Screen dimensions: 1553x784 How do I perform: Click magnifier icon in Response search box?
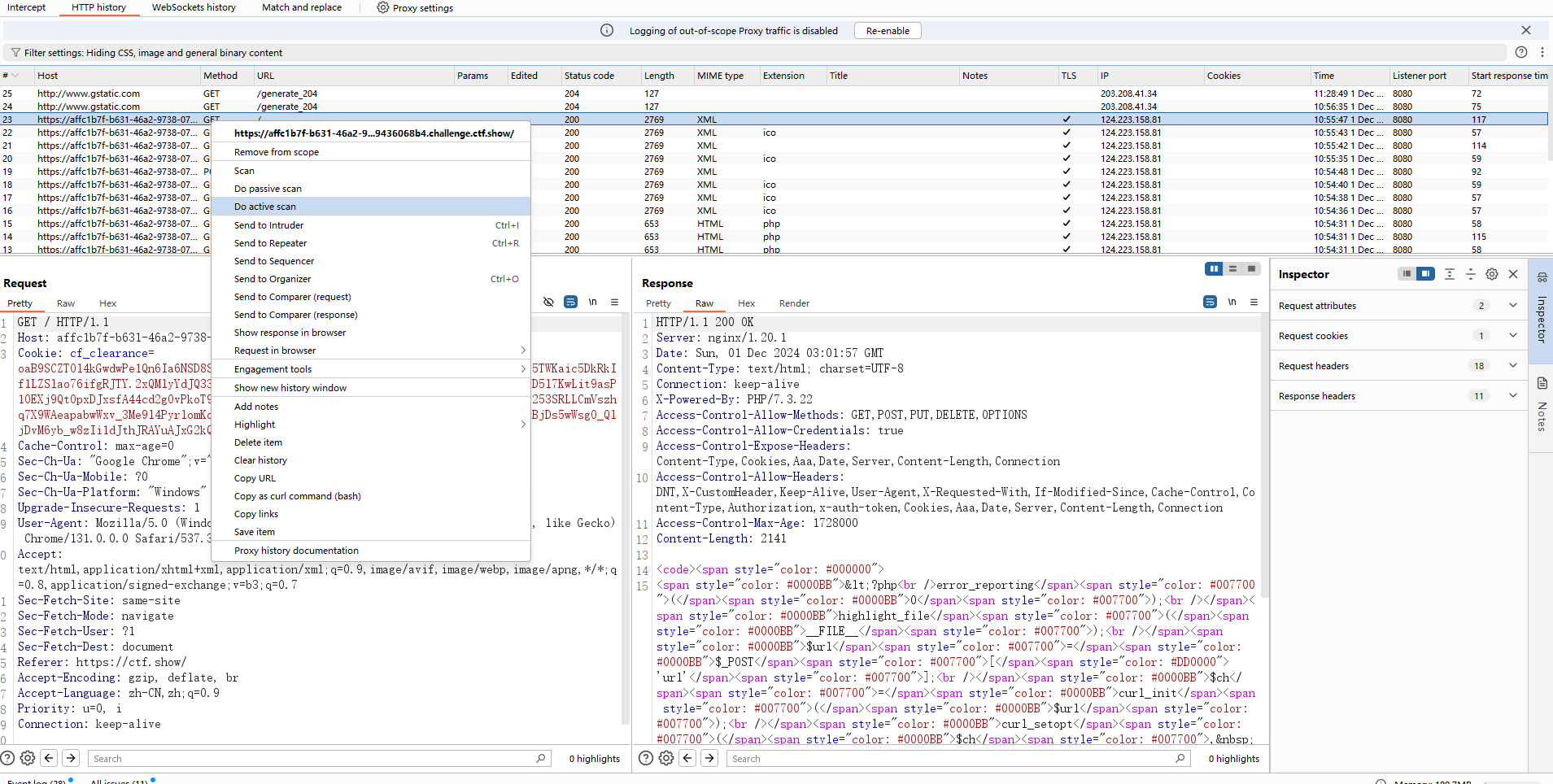[1180, 758]
